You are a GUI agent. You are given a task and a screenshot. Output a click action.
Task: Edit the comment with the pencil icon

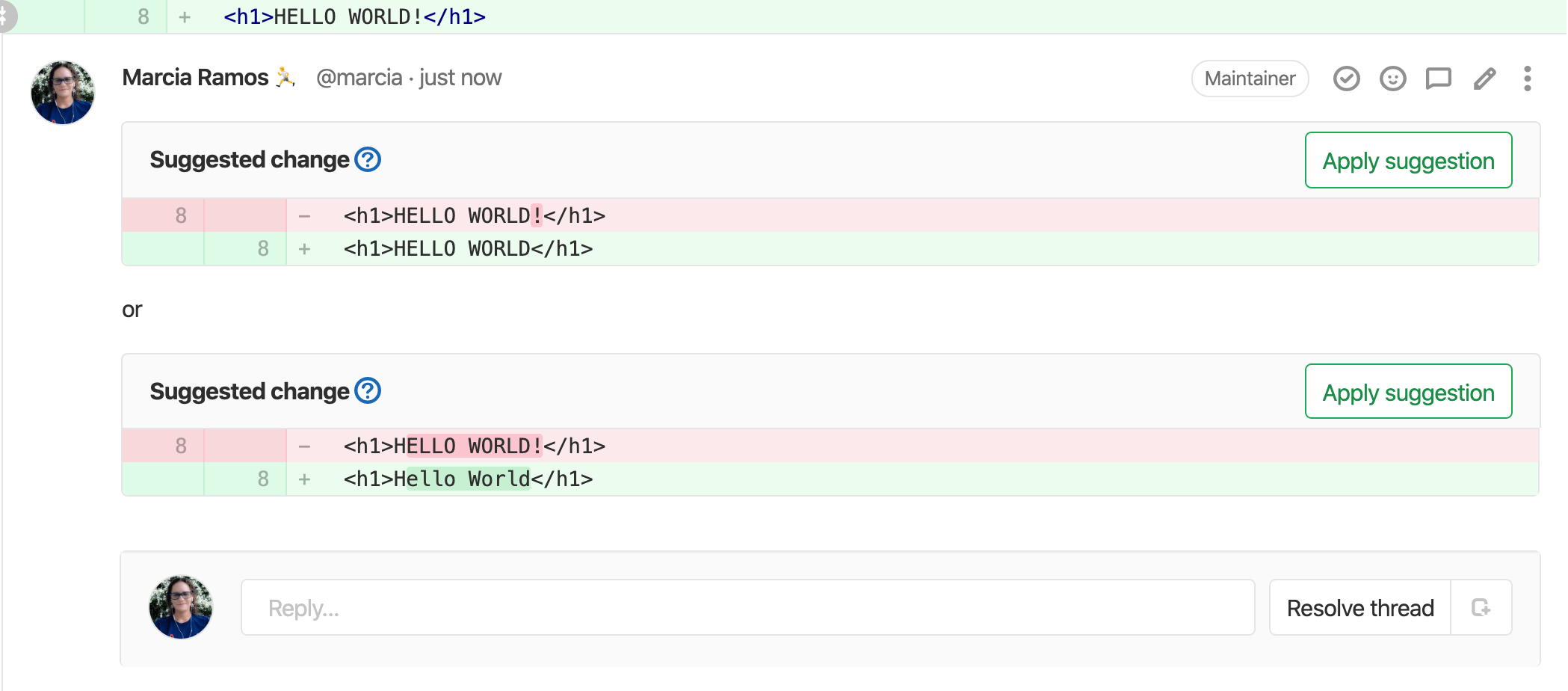tap(1484, 79)
